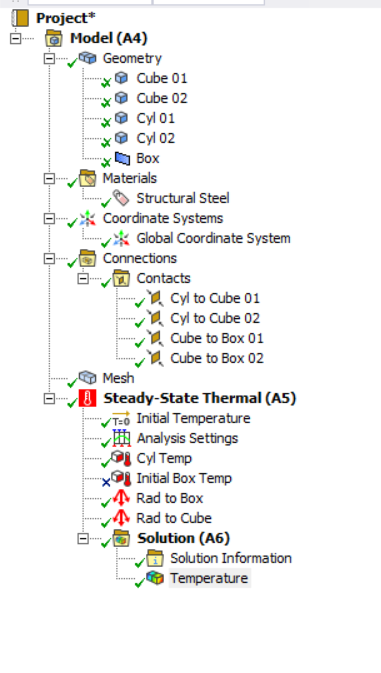Open Solution Information
The height and width of the screenshot is (673, 381).
(231, 558)
